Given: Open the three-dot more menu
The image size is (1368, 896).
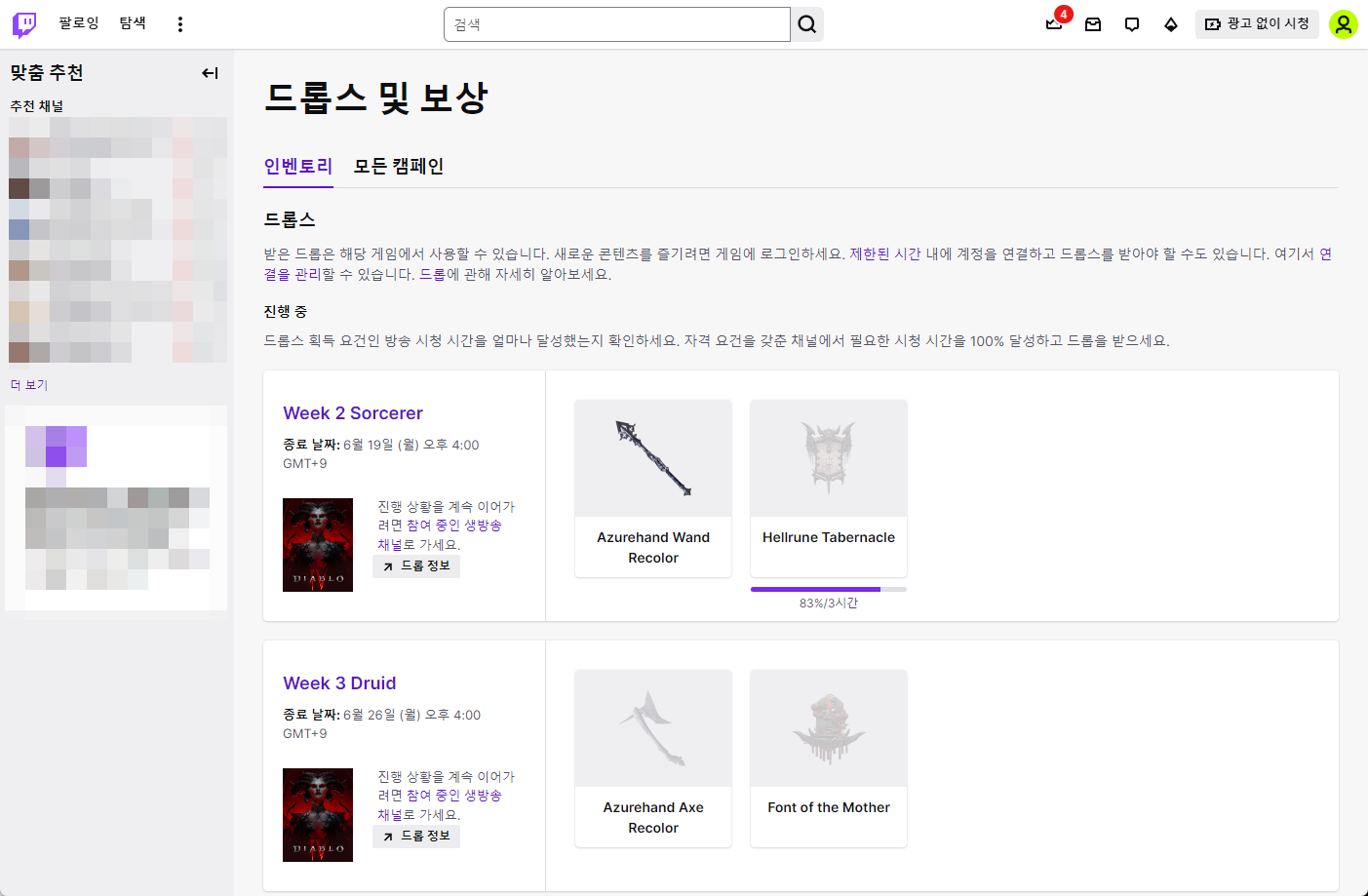Looking at the screenshot, I should click(x=180, y=24).
